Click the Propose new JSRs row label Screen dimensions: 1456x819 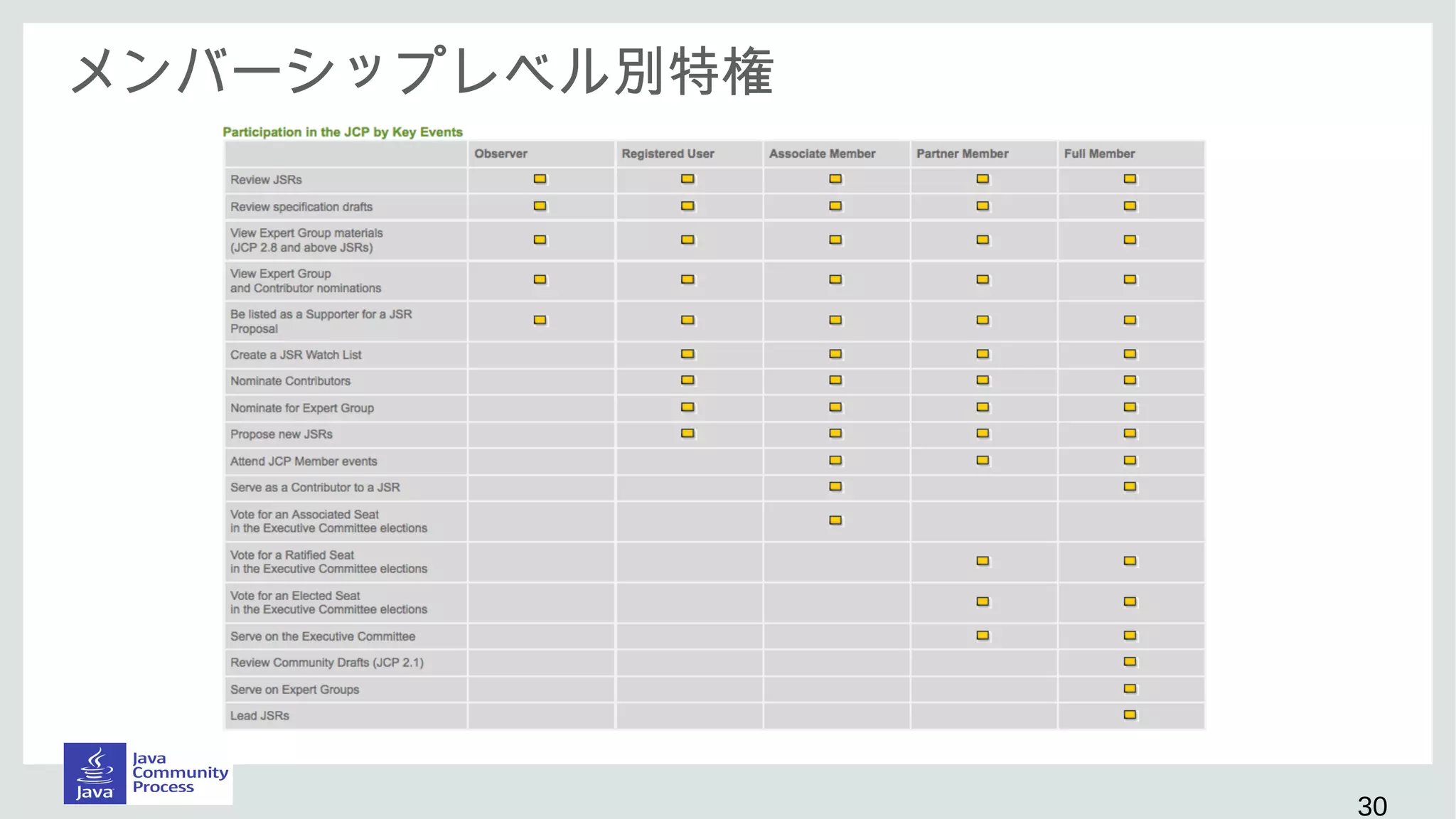coord(282,434)
